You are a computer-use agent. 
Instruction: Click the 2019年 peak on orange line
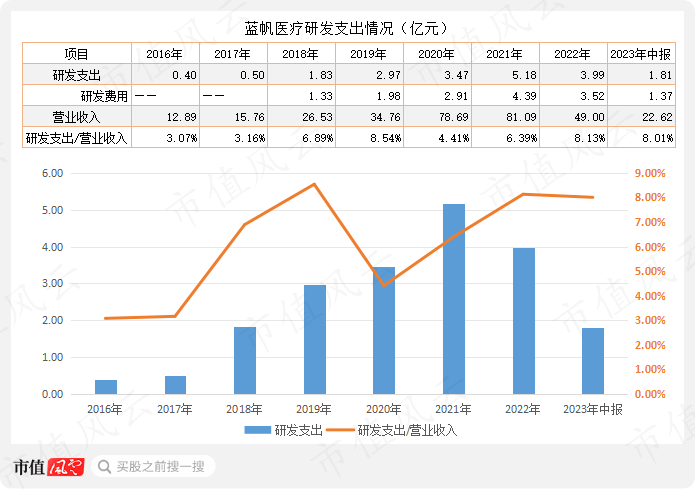tap(314, 184)
